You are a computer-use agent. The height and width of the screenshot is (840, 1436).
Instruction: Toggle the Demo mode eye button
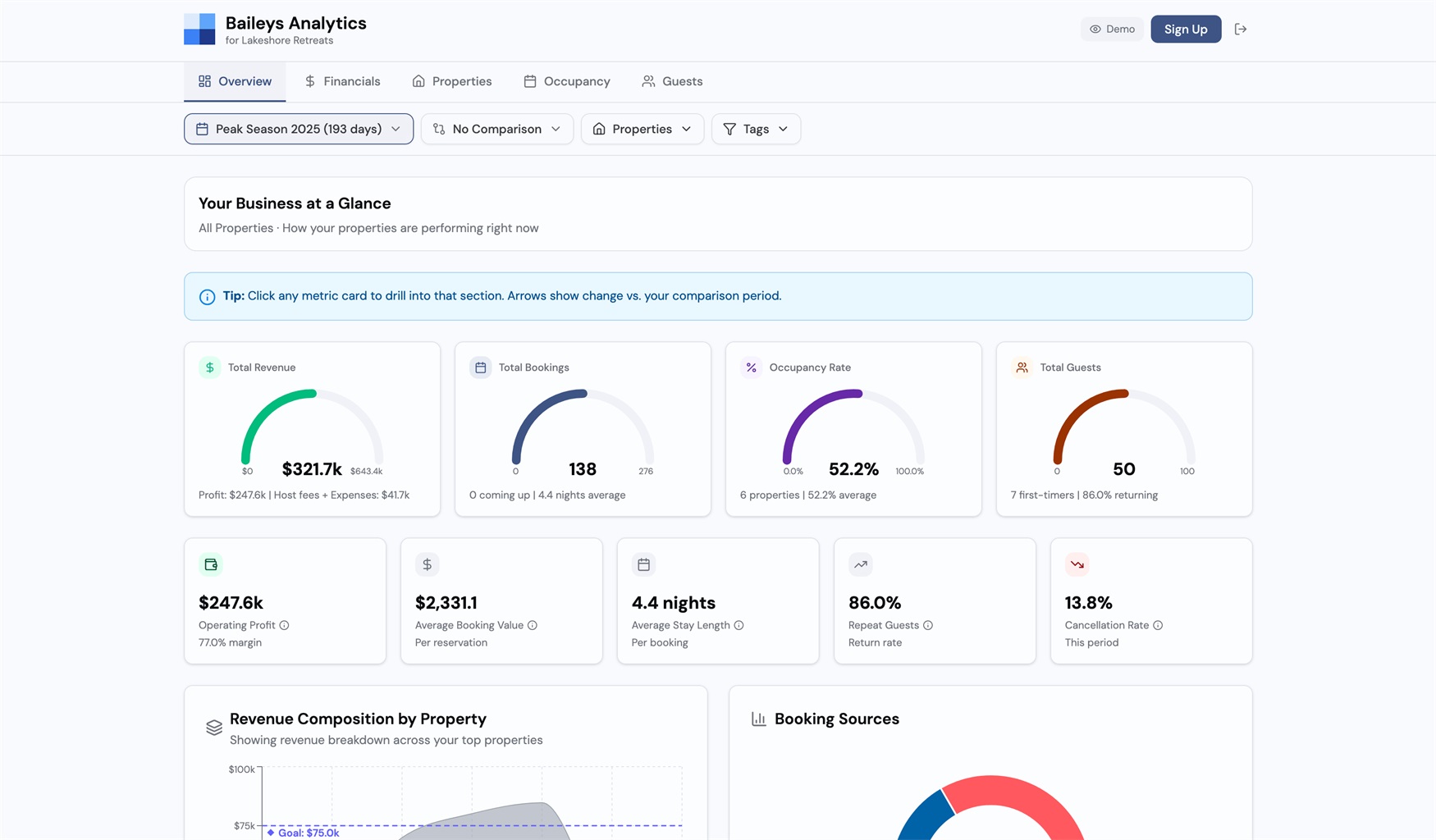[1112, 30]
